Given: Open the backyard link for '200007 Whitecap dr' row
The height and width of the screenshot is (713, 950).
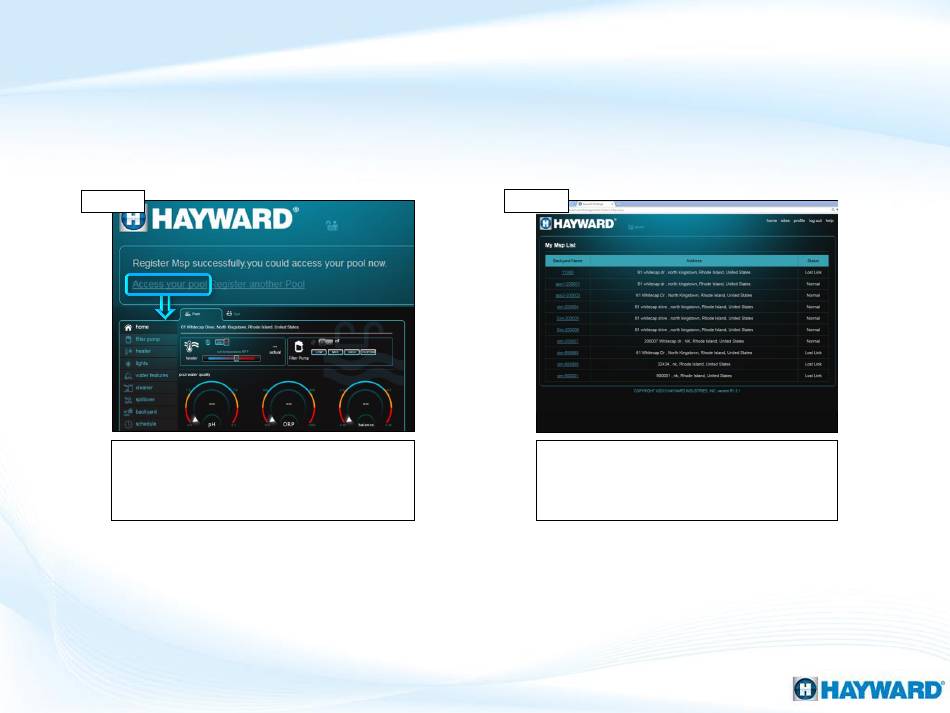Looking at the screenshot, I should coord(568,341).
